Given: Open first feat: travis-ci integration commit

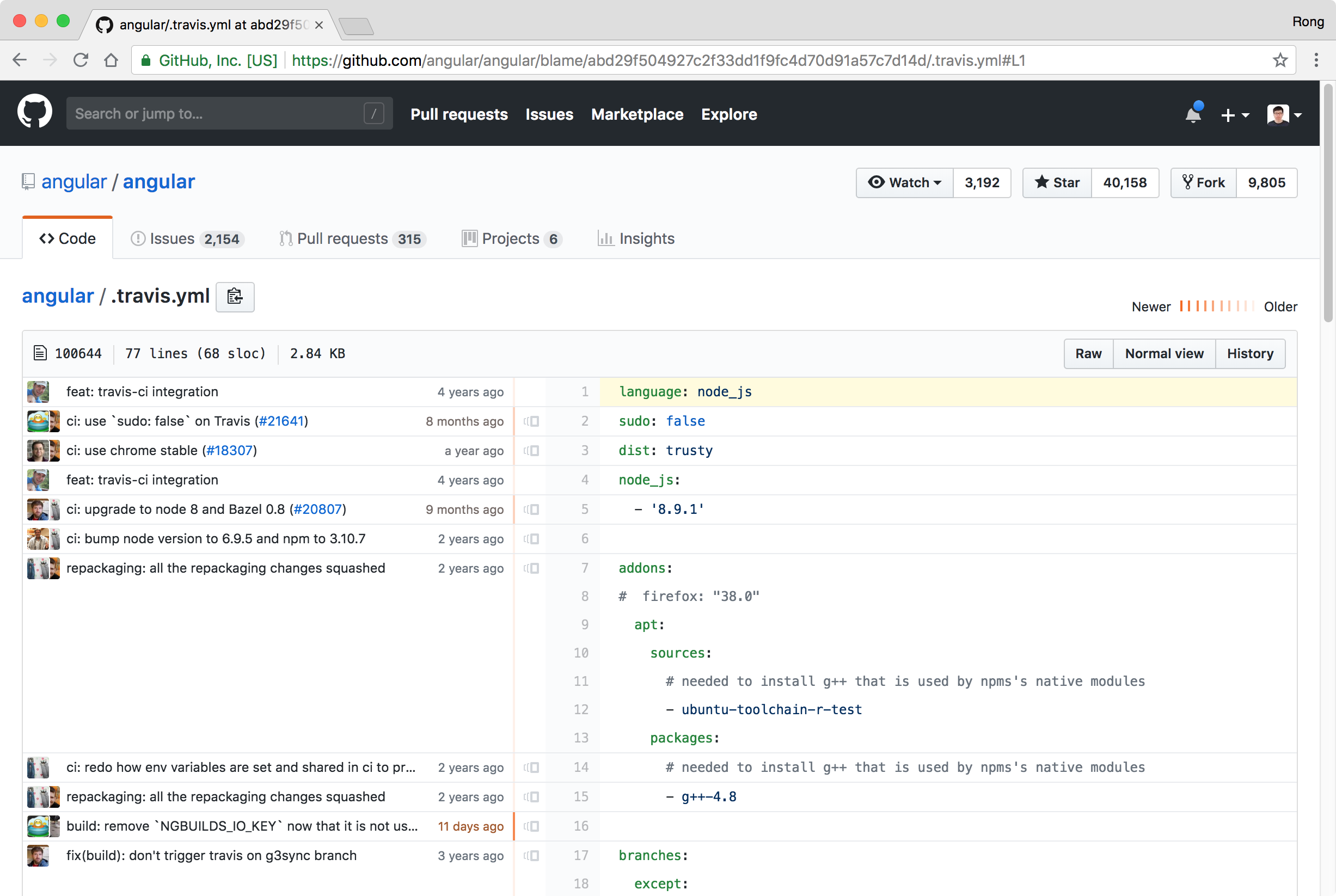Looking at the screenshot, I should [x=142, y=392].
